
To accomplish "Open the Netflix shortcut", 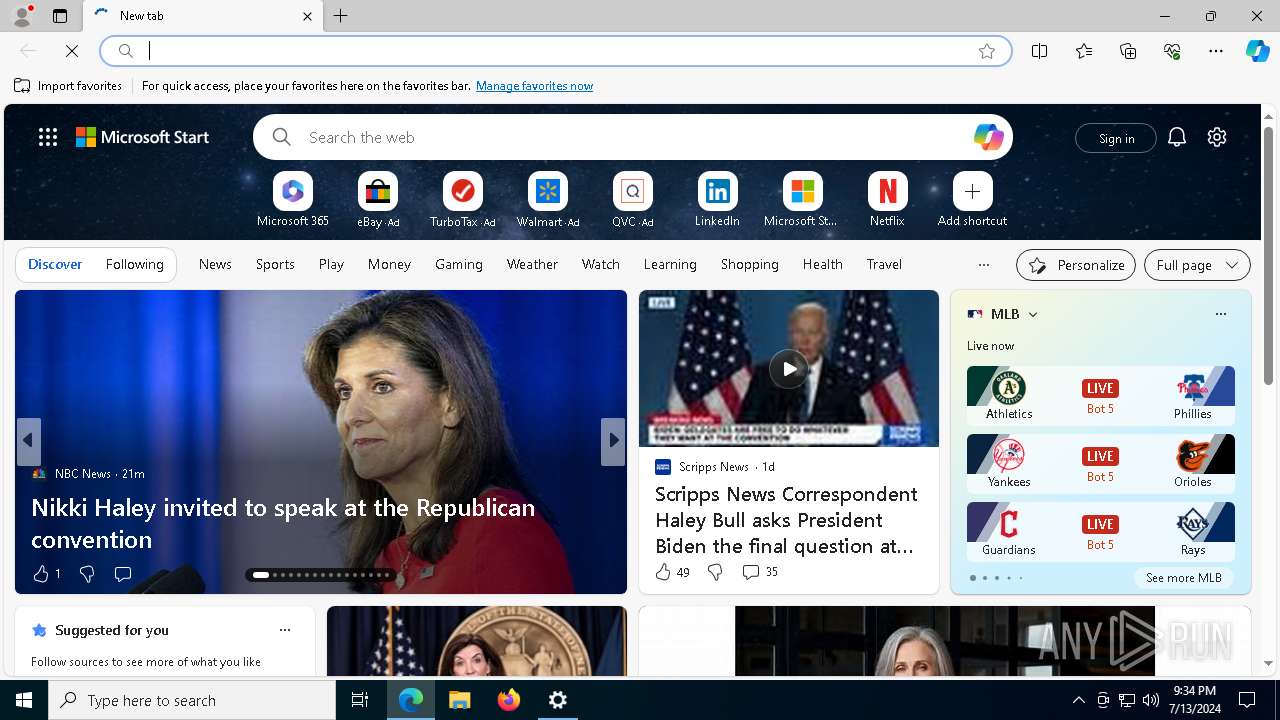I will 887,200.
